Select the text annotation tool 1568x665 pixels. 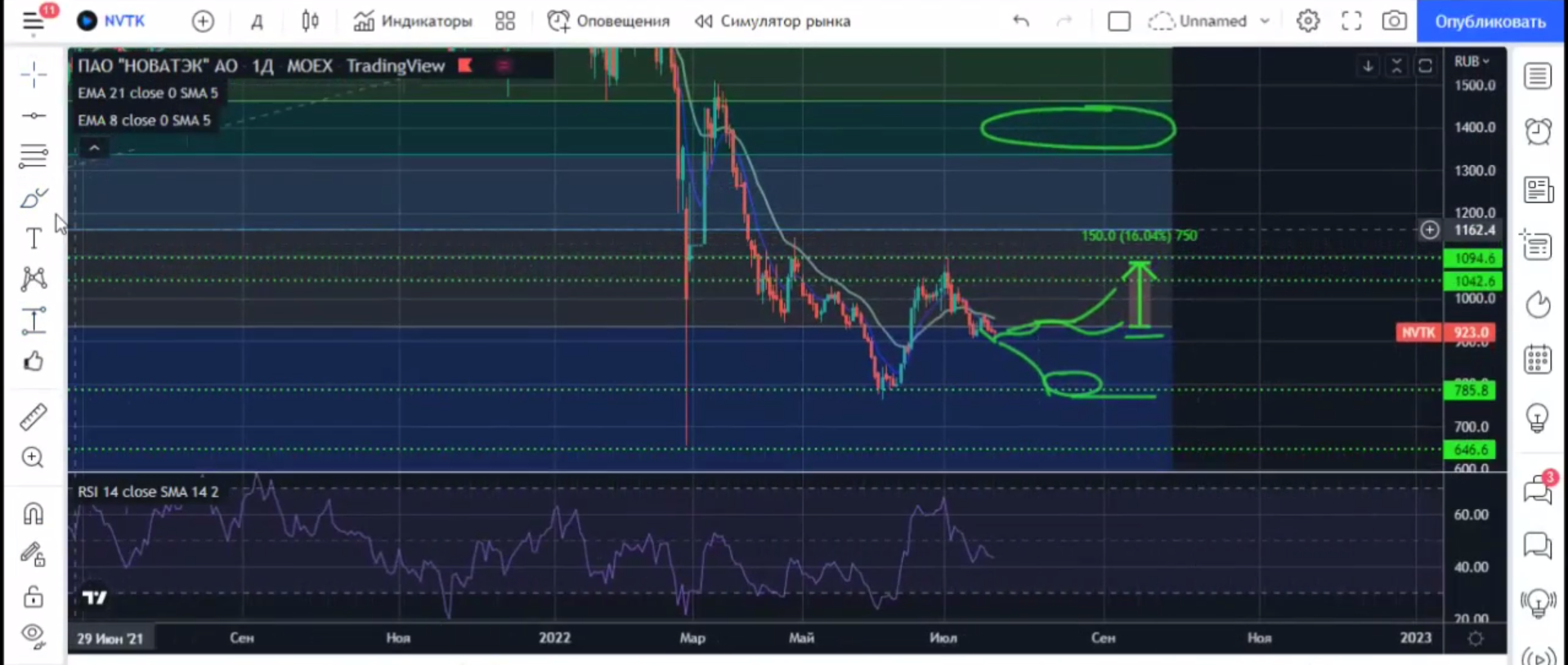pos(34,239)
